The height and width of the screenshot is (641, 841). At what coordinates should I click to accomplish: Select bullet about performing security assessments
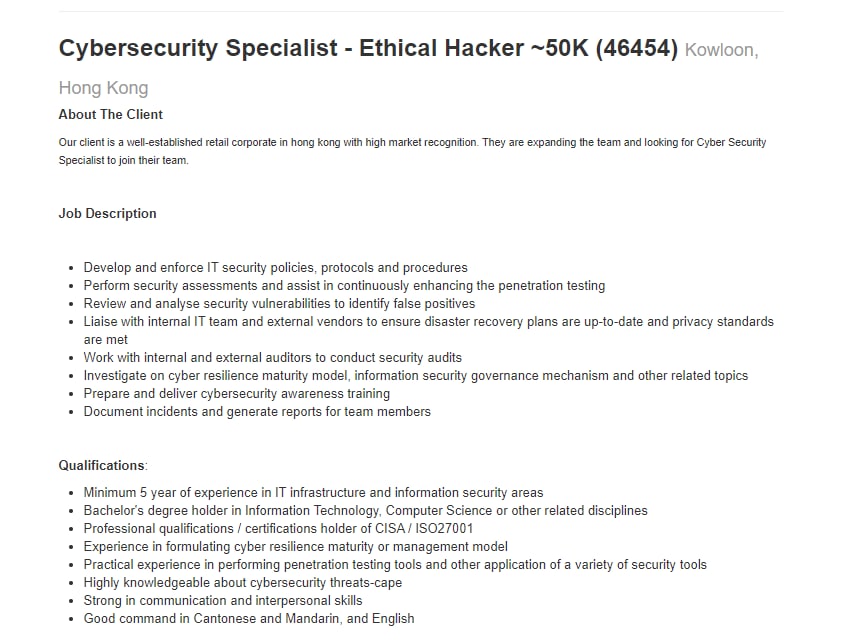(x=344, y=286)
